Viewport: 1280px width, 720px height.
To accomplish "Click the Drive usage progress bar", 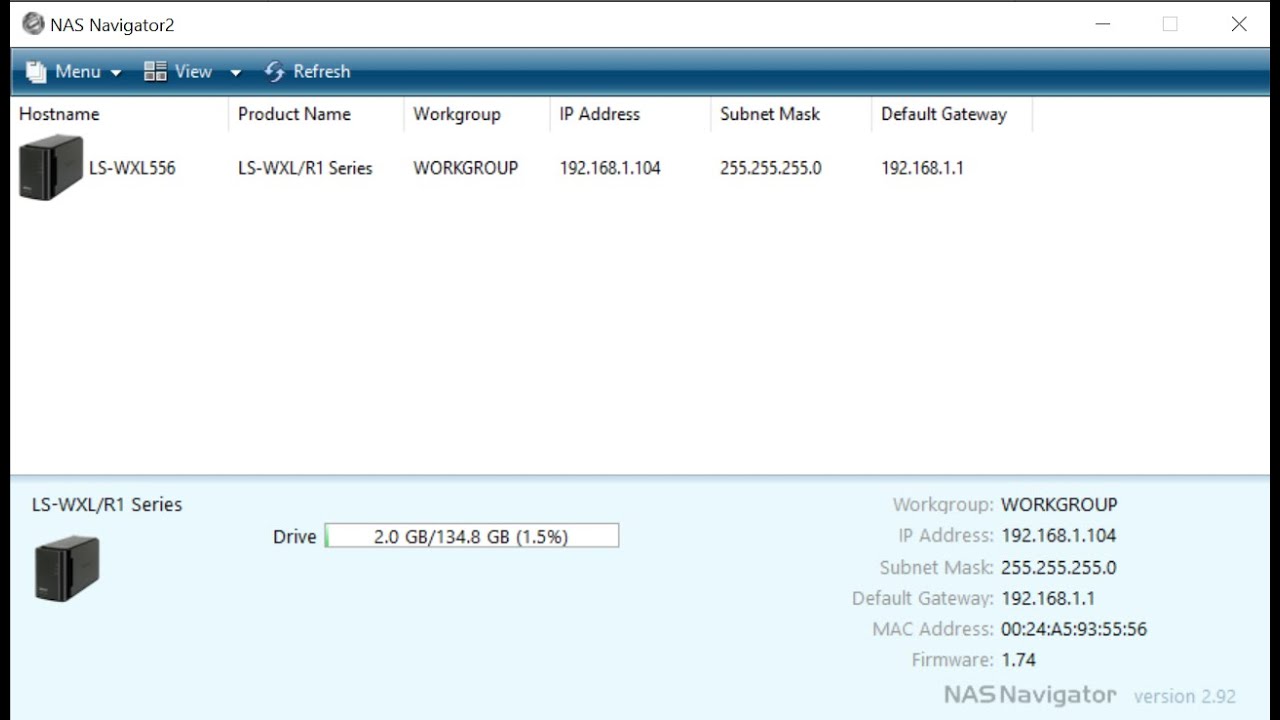I will coord(472,536).
